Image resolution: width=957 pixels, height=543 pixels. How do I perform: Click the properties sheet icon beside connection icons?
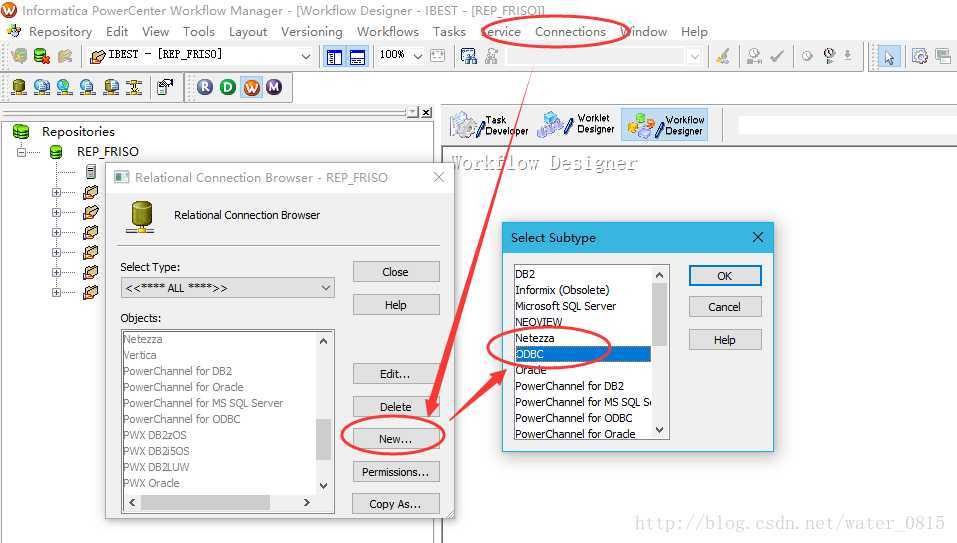pyautogui.click(x=165, y=87)
